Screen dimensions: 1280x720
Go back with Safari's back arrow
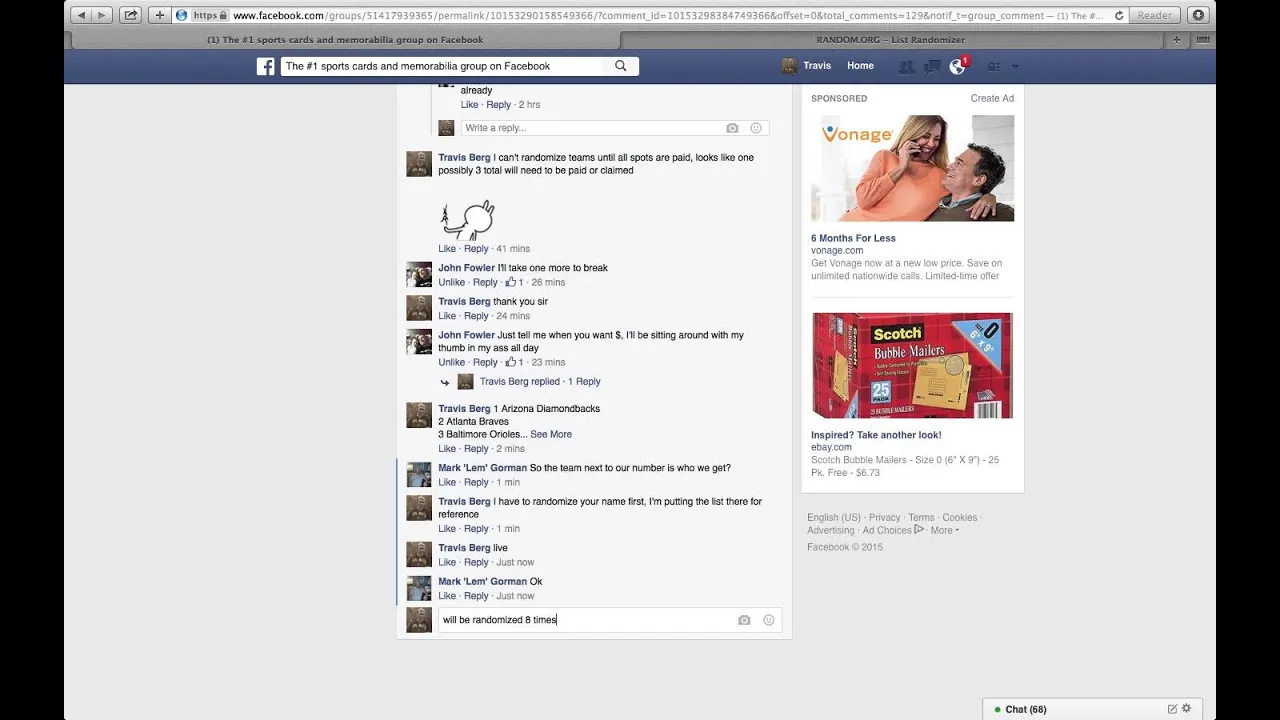tap(81, 15)
